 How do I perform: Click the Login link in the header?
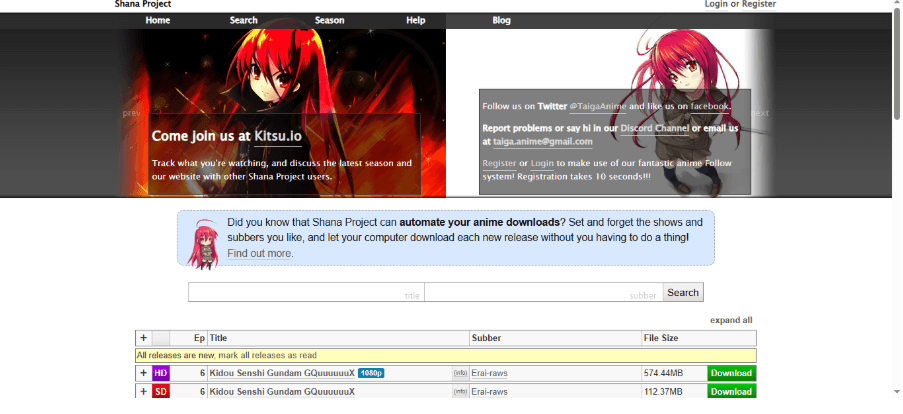716,4
